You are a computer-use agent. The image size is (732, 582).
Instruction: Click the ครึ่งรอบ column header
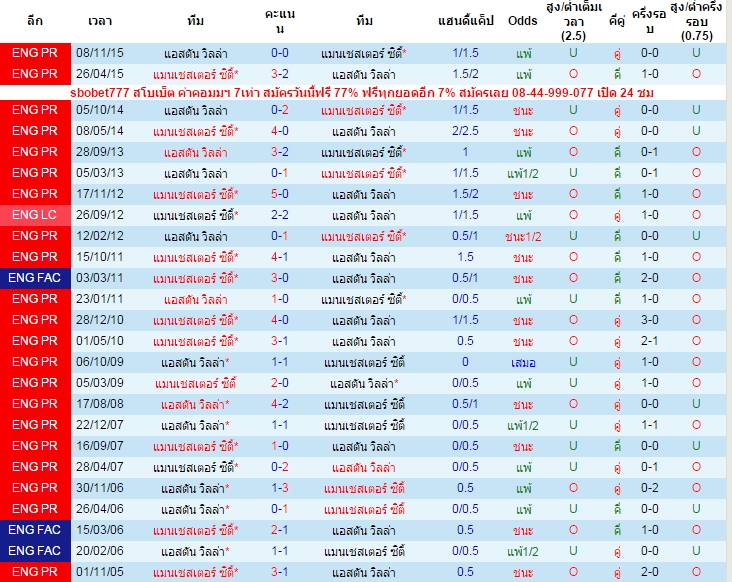pyautogui.click(x=649, y=21)
